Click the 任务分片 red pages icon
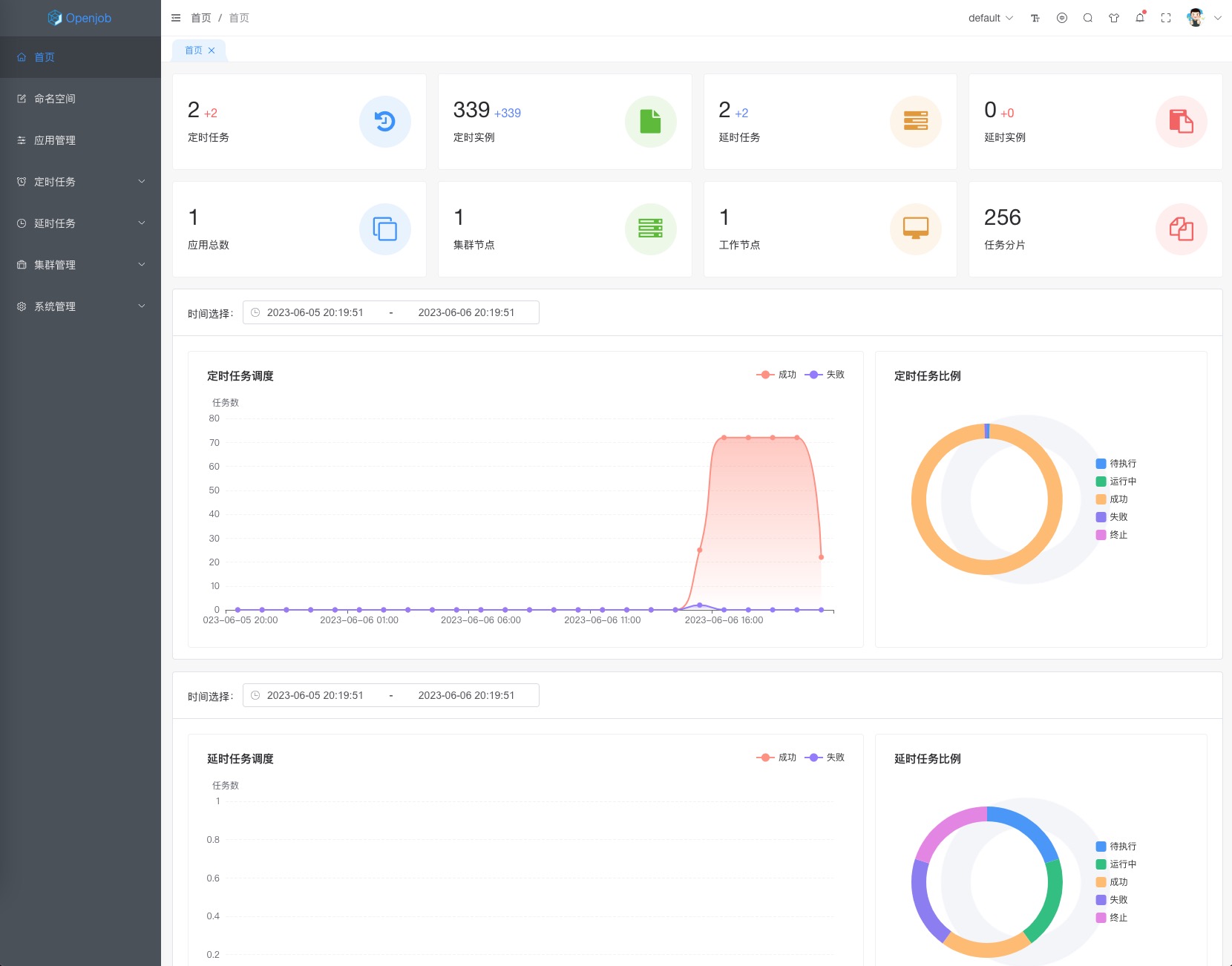 pos(1181,229)
